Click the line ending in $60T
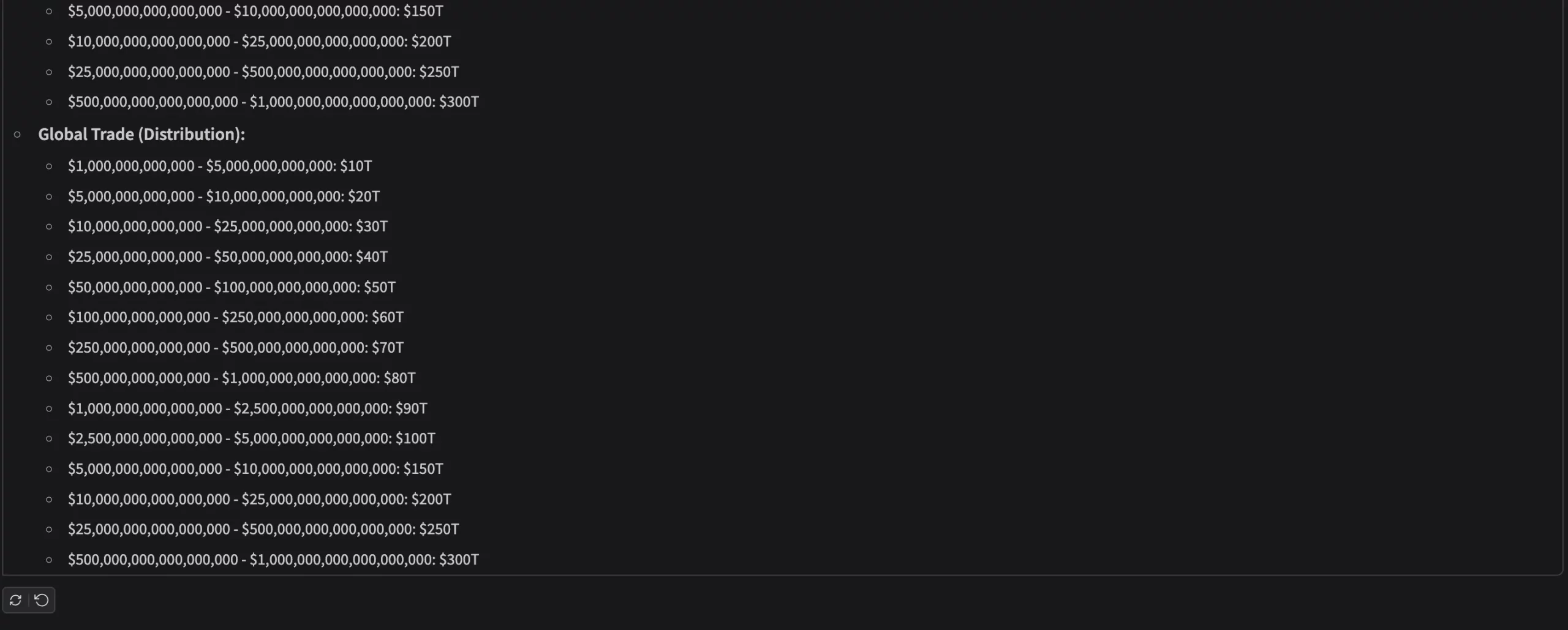 (x=235, y=317)
